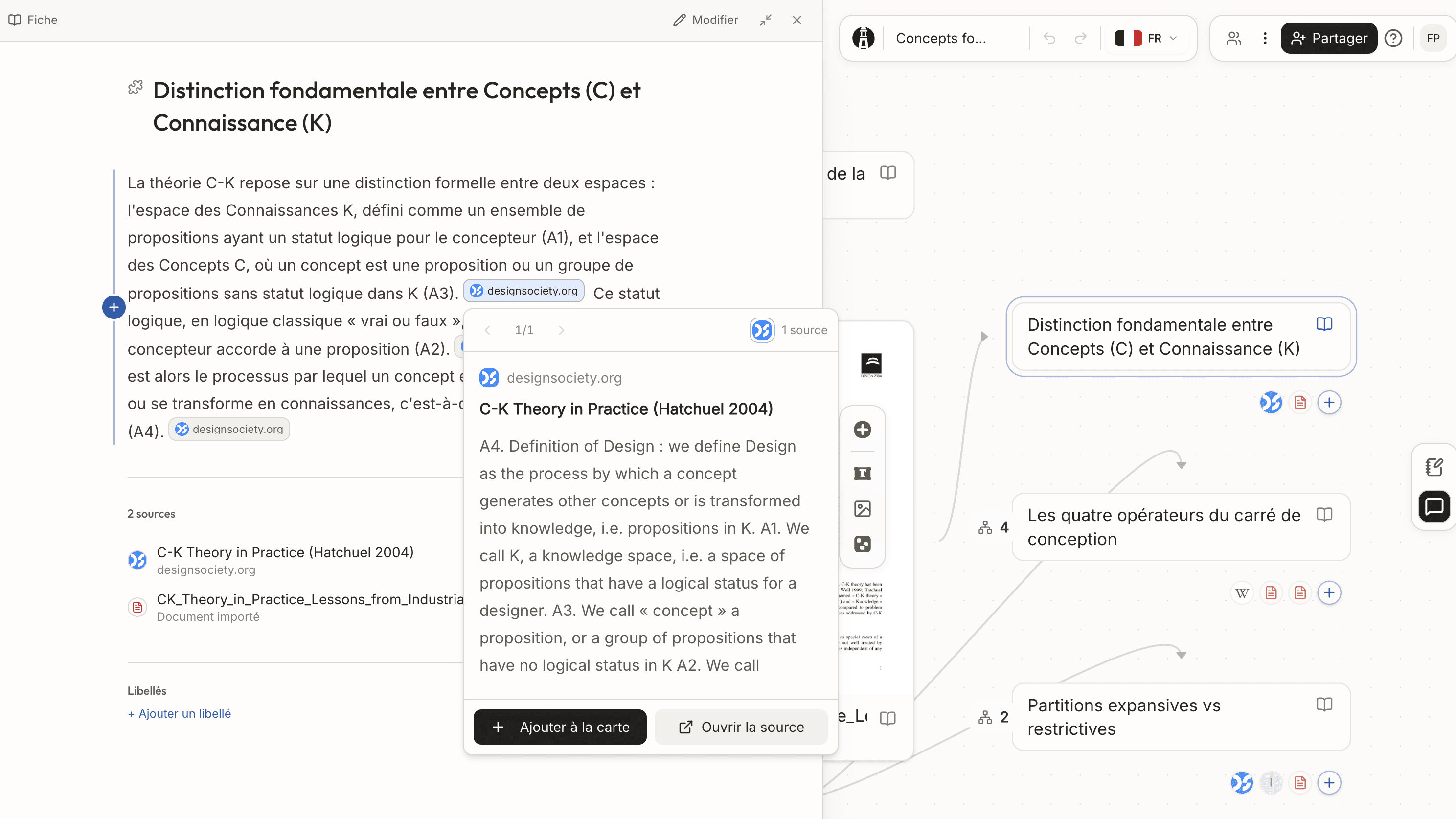Collapse the card panel with the shrink icon
The width and height of the screenshot is (1456, 819).
point(765,20)
